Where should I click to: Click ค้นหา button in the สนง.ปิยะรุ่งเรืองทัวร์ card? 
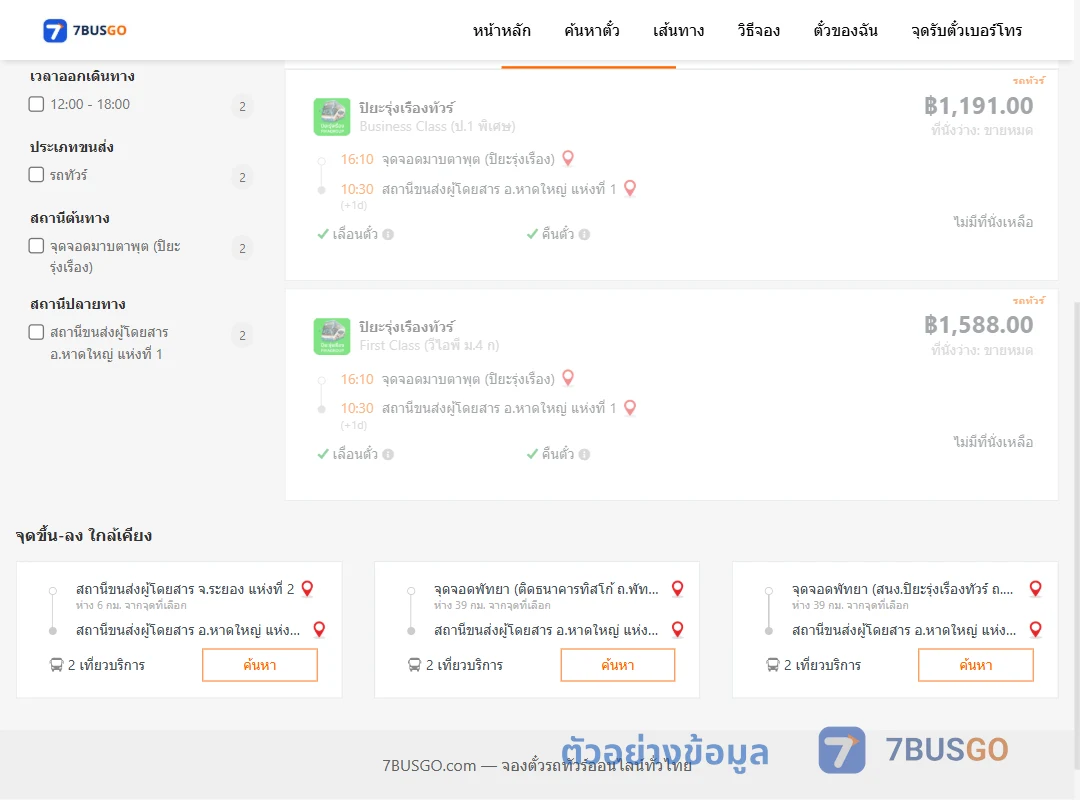[x=976, y=665]
